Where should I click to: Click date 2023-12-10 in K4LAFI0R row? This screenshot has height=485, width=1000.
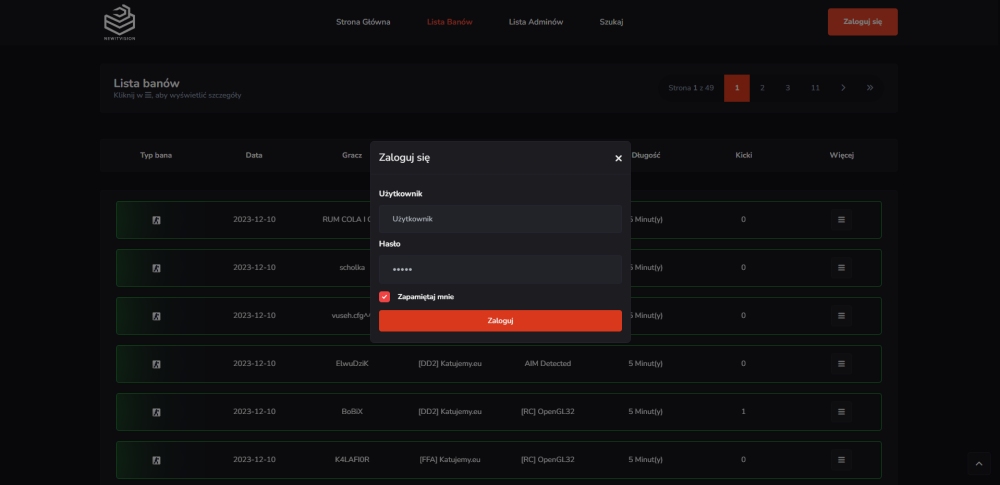[x=254, y=459]
